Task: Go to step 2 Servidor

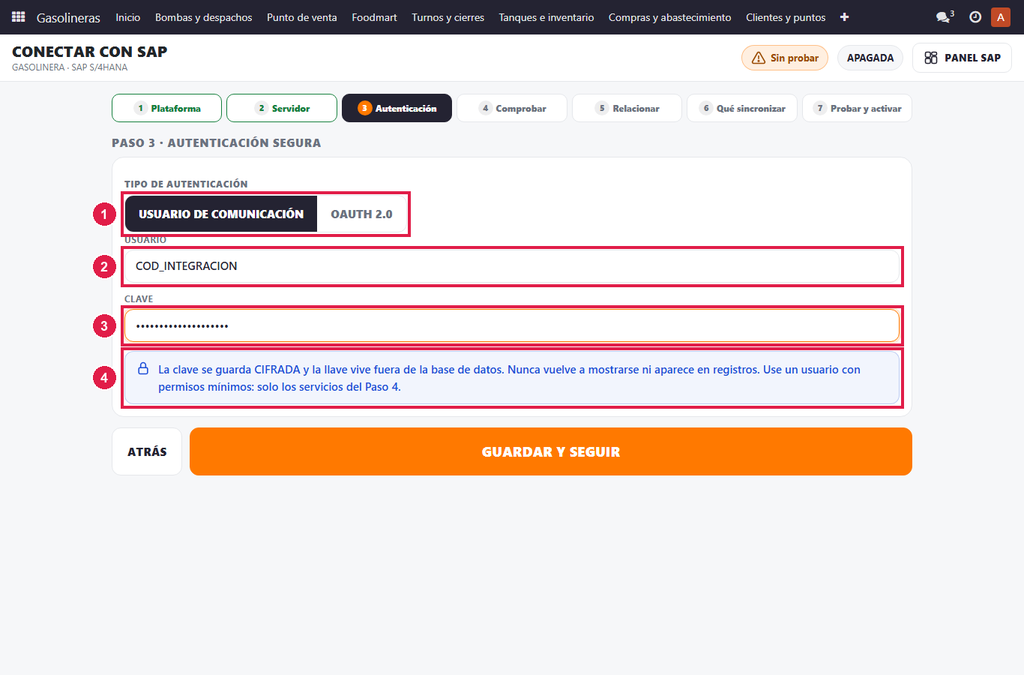Action: coord(281,108)
